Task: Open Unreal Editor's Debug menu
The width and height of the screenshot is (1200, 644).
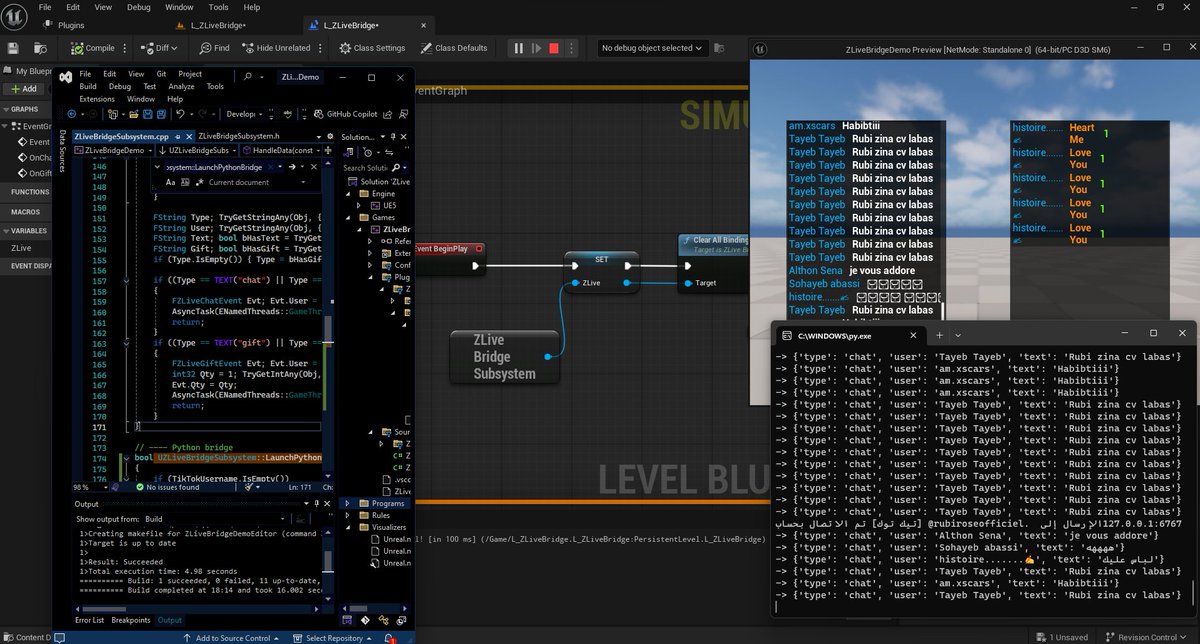Action: [x=139, y=7]
